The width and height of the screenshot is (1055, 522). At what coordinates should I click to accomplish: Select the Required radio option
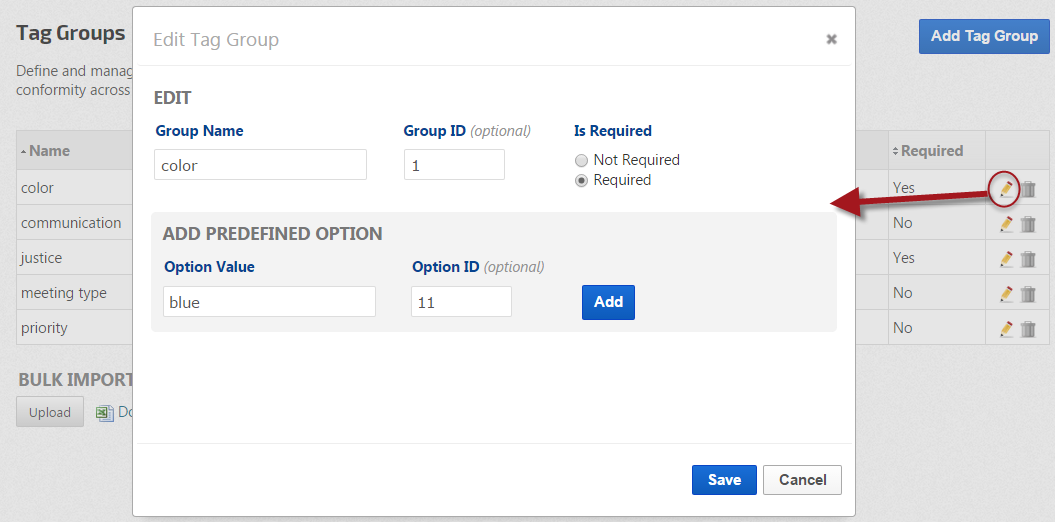pyautogui.click(x=581, y=181)
